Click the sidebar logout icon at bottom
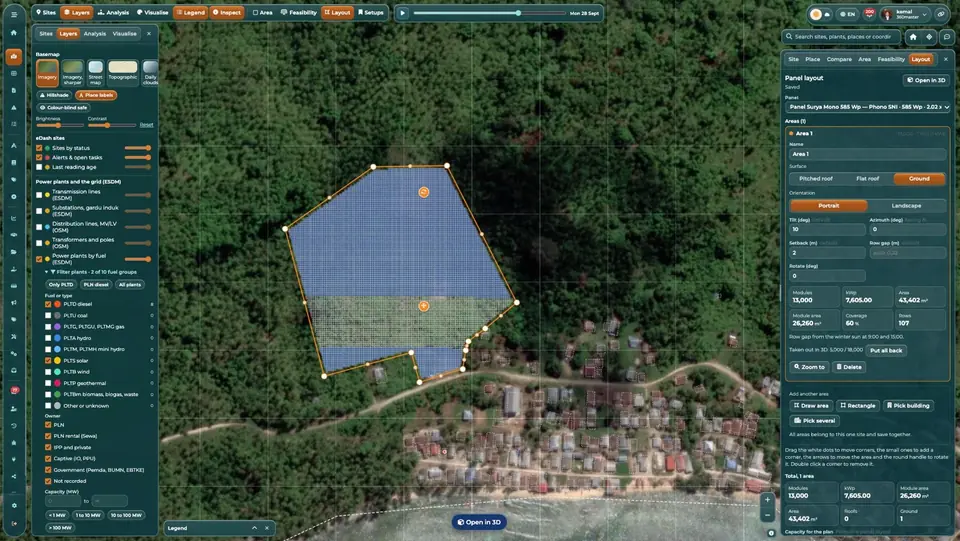 [13, 523]
